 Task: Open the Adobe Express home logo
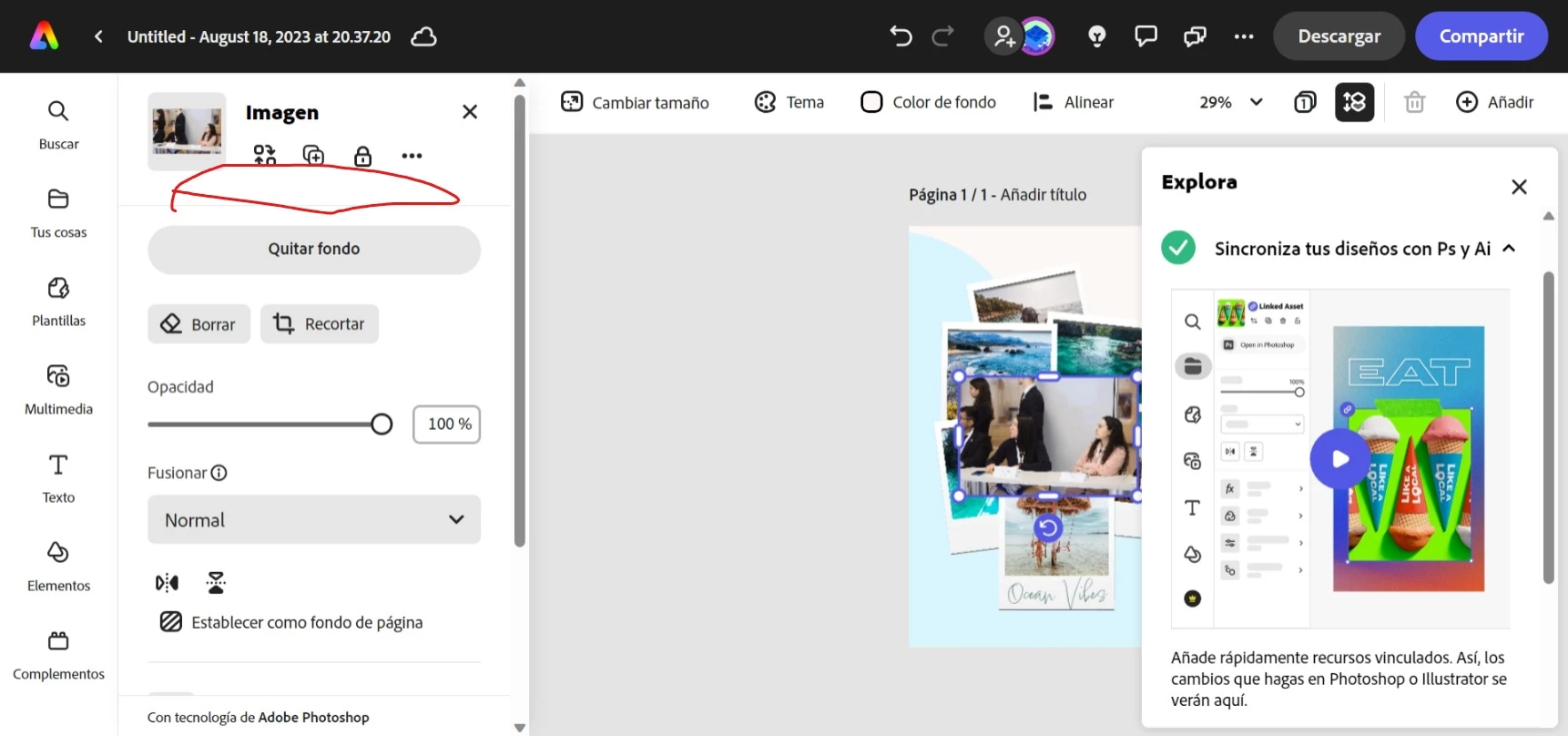(x=44, y=36)
